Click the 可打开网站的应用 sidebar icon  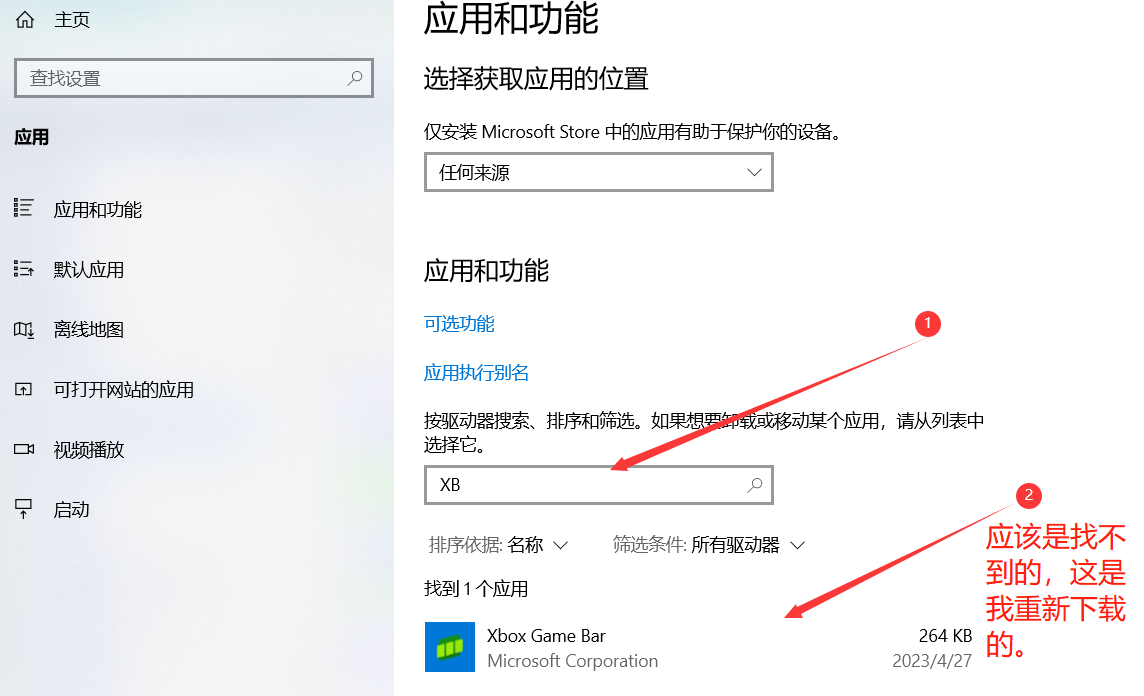click(x=22, y=389)
